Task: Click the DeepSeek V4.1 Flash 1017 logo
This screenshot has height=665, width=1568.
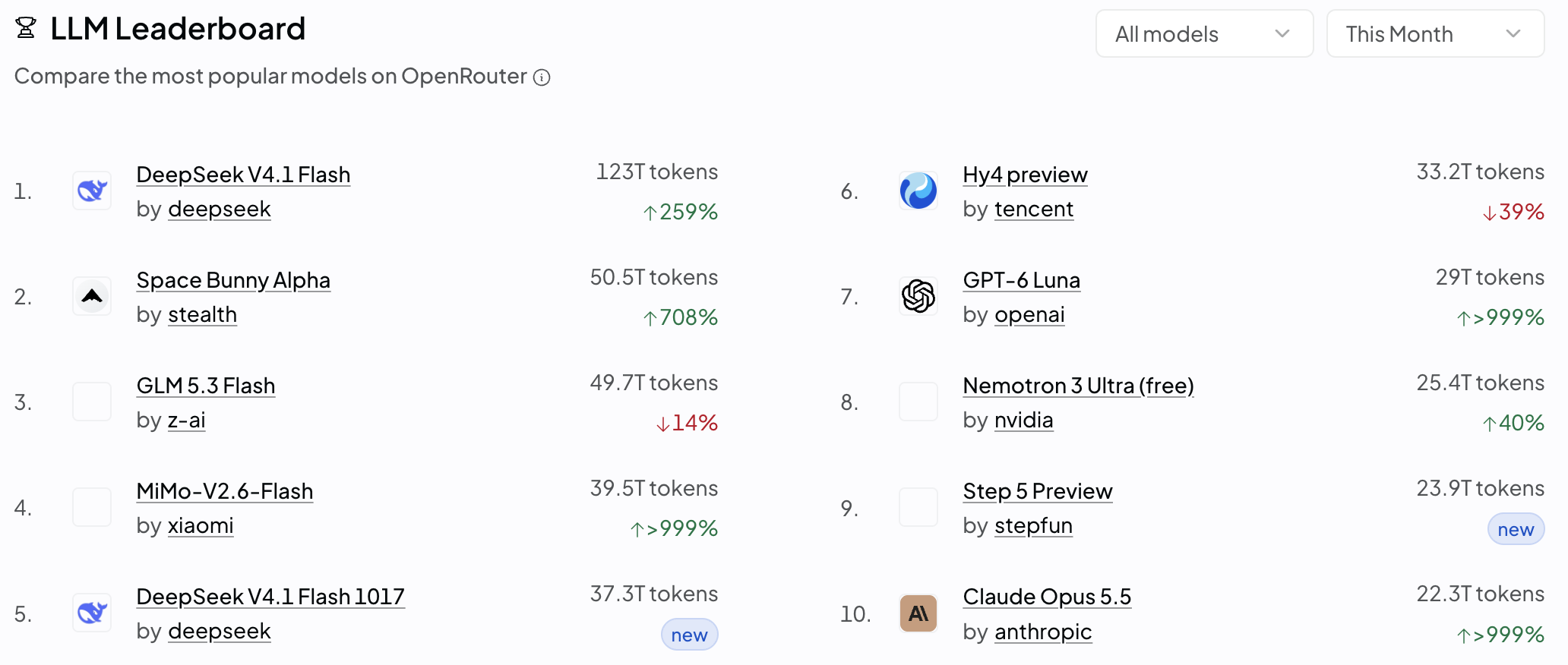Action: [92, 613]
